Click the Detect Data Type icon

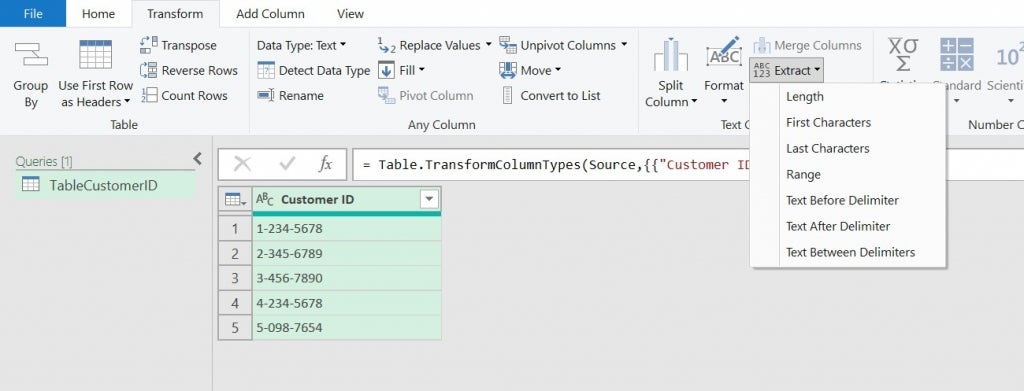(266, 70)
